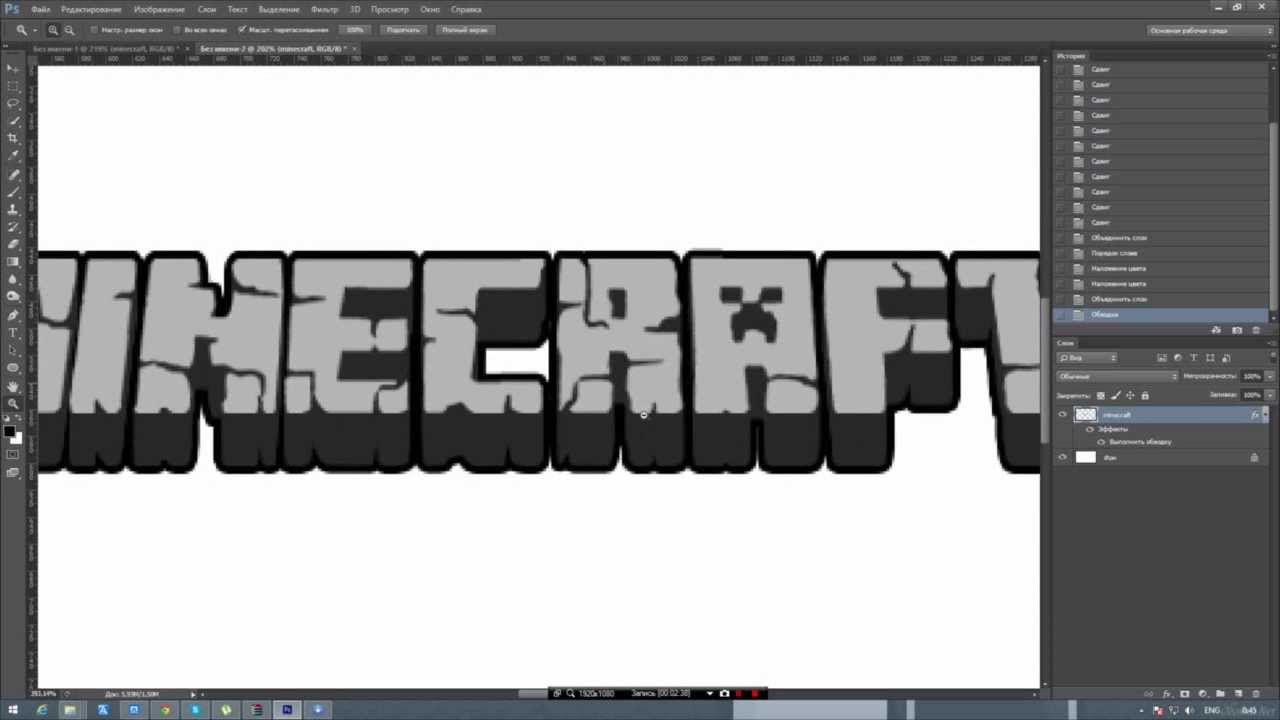Hide the 'Выполнить обводку' stroke effect
1280x720 pixels.
coord(1102,442)
